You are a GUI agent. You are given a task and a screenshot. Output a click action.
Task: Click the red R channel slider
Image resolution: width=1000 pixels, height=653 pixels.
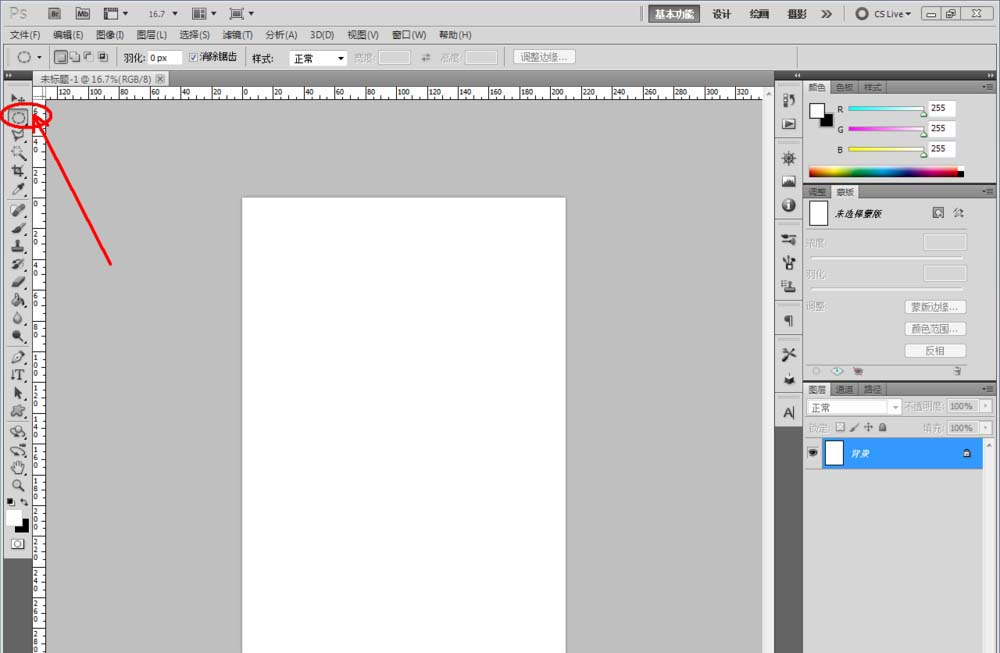click(x=886, y=109)
